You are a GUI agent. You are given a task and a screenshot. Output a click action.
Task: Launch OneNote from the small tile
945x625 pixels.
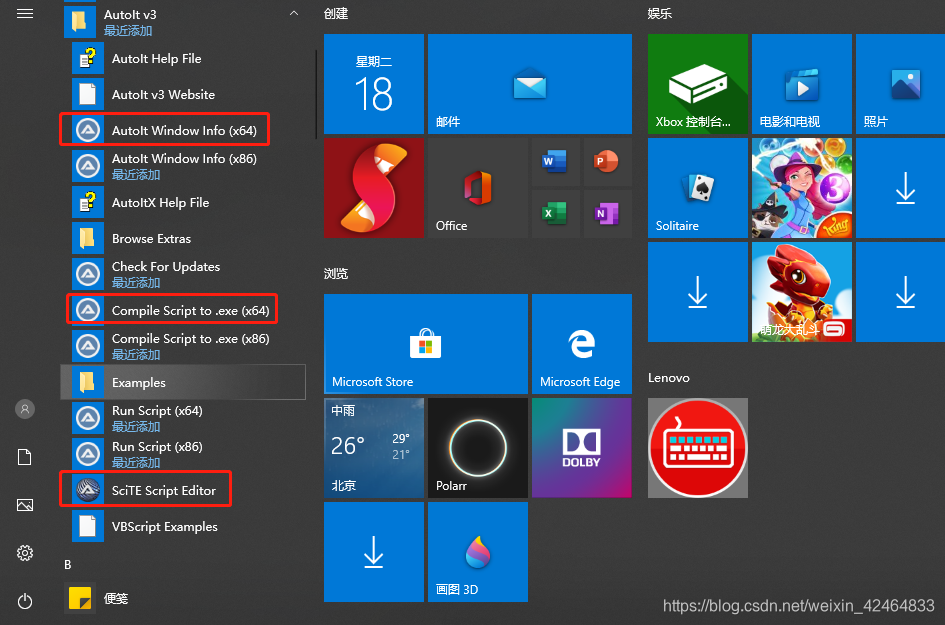[x=607, y=213]
